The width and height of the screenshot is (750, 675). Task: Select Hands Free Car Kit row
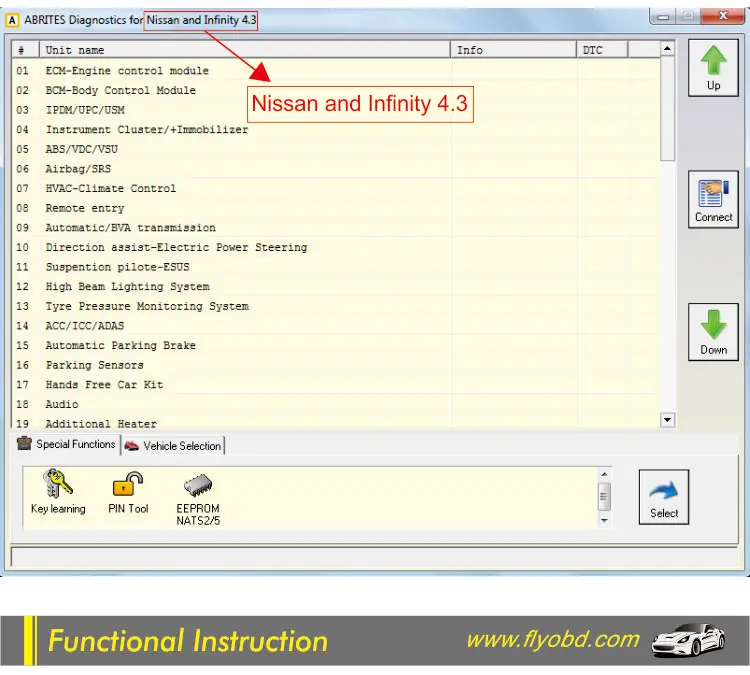point(336,385)
